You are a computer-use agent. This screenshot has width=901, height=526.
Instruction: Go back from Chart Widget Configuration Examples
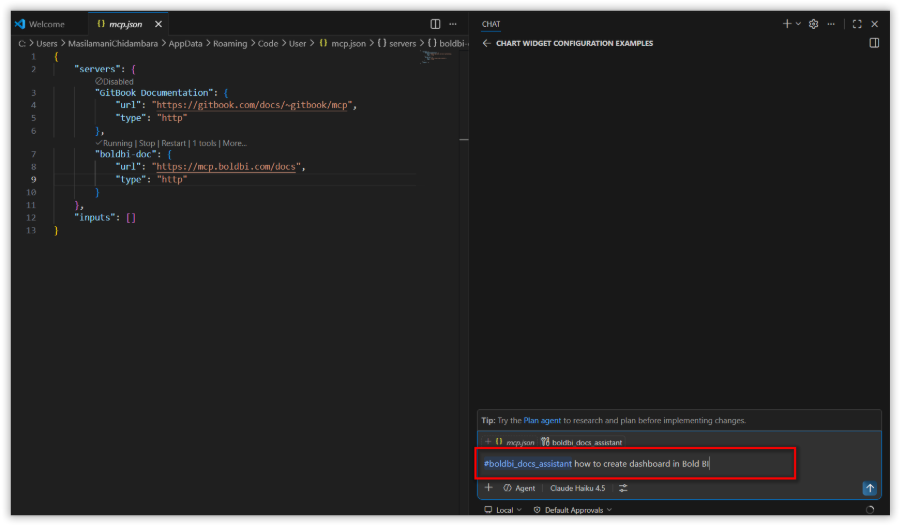[486, 43]
